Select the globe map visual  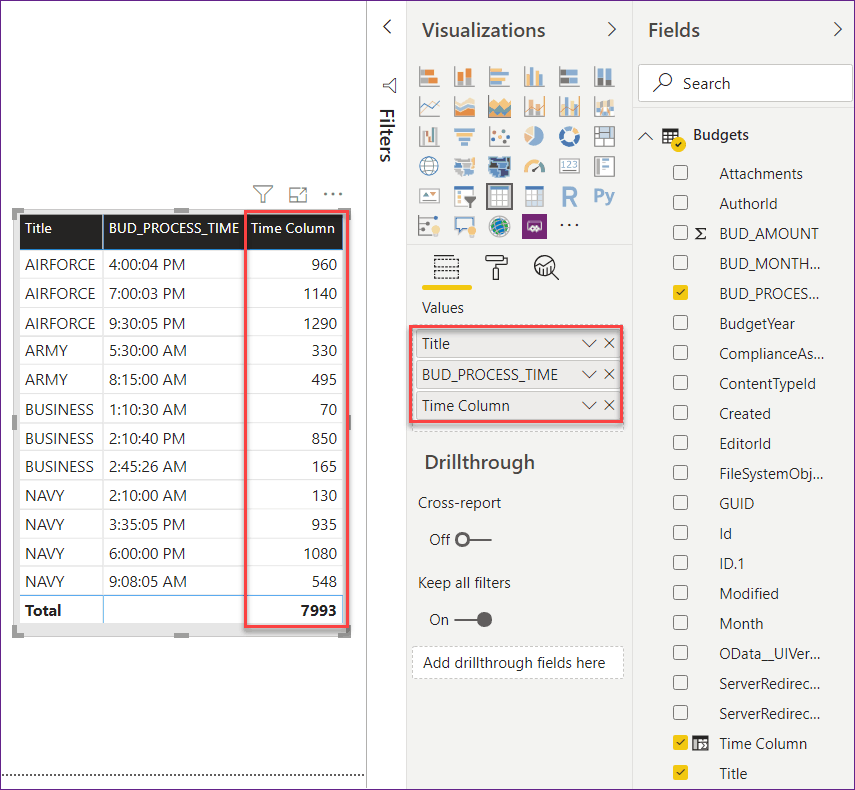point(429,166)
